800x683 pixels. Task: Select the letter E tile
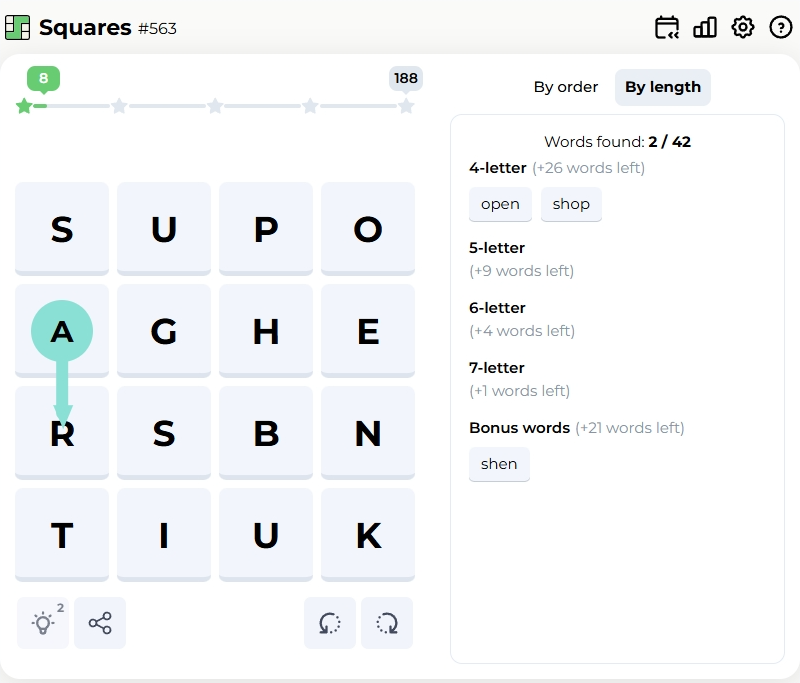pyautogui.click(x=368, y=331)
